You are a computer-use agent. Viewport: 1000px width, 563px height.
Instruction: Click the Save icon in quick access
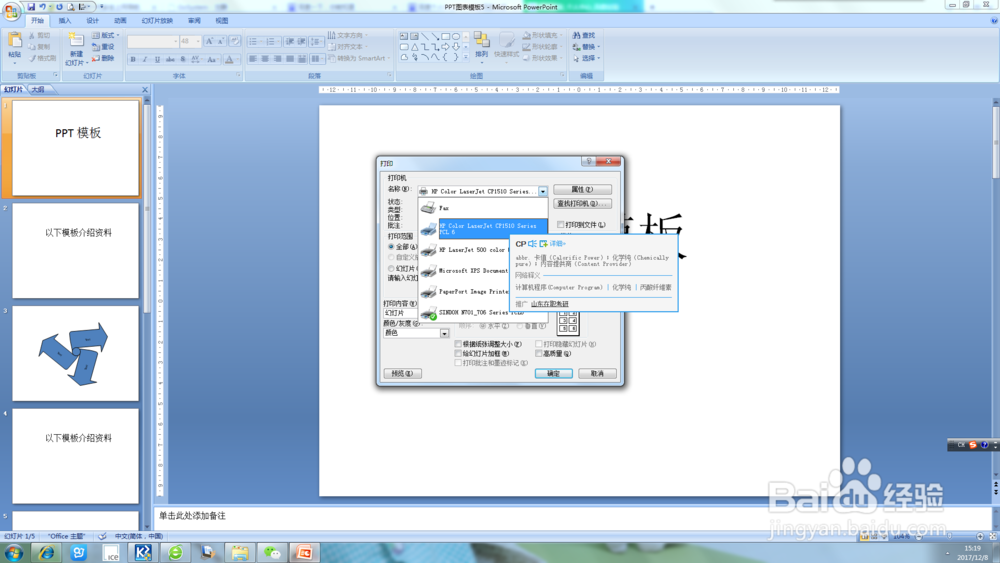point(31,7)
